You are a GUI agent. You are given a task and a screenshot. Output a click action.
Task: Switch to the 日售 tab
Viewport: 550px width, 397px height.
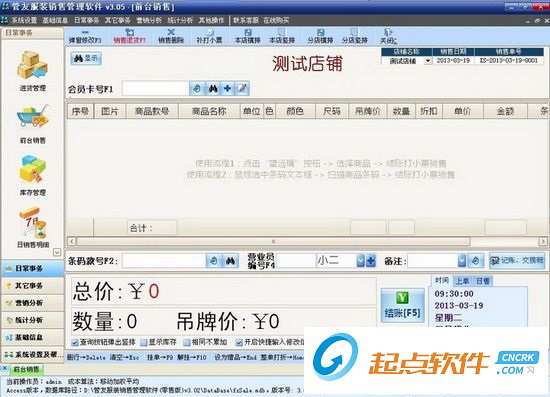[483, 281]
